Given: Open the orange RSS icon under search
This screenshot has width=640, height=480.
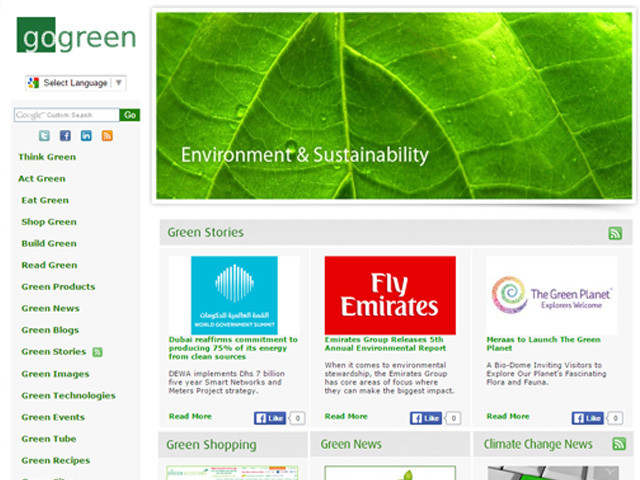Looking at the screenshot, I should tap(107, 136).
